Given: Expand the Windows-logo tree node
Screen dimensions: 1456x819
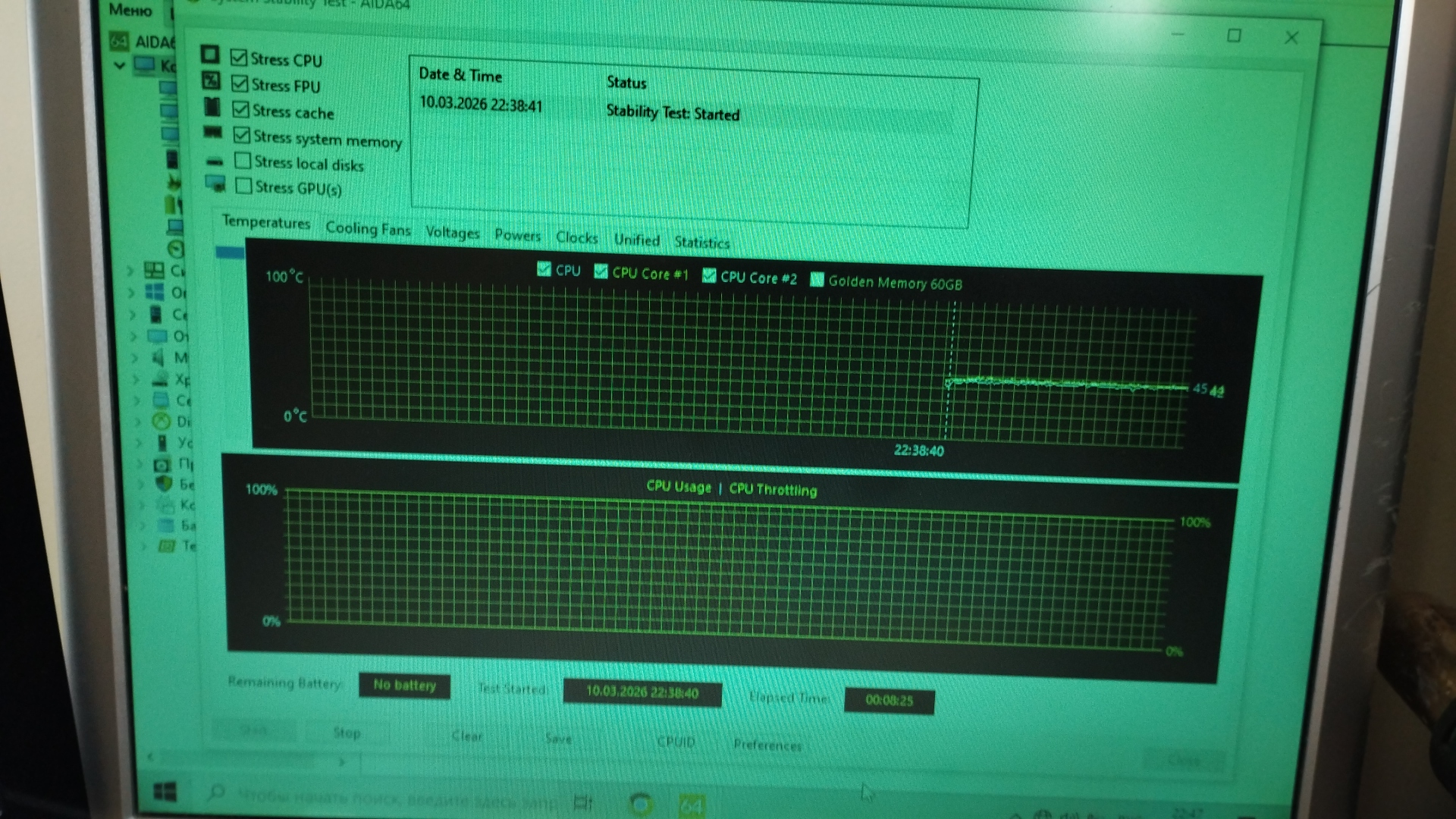Looking at the screenshot, I should click(132, 292).
